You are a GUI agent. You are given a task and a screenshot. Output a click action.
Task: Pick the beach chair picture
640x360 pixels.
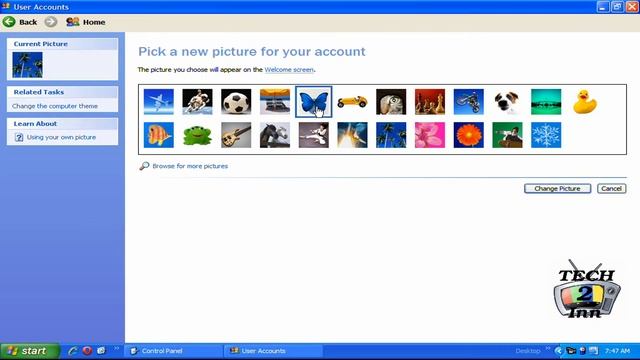275,102
